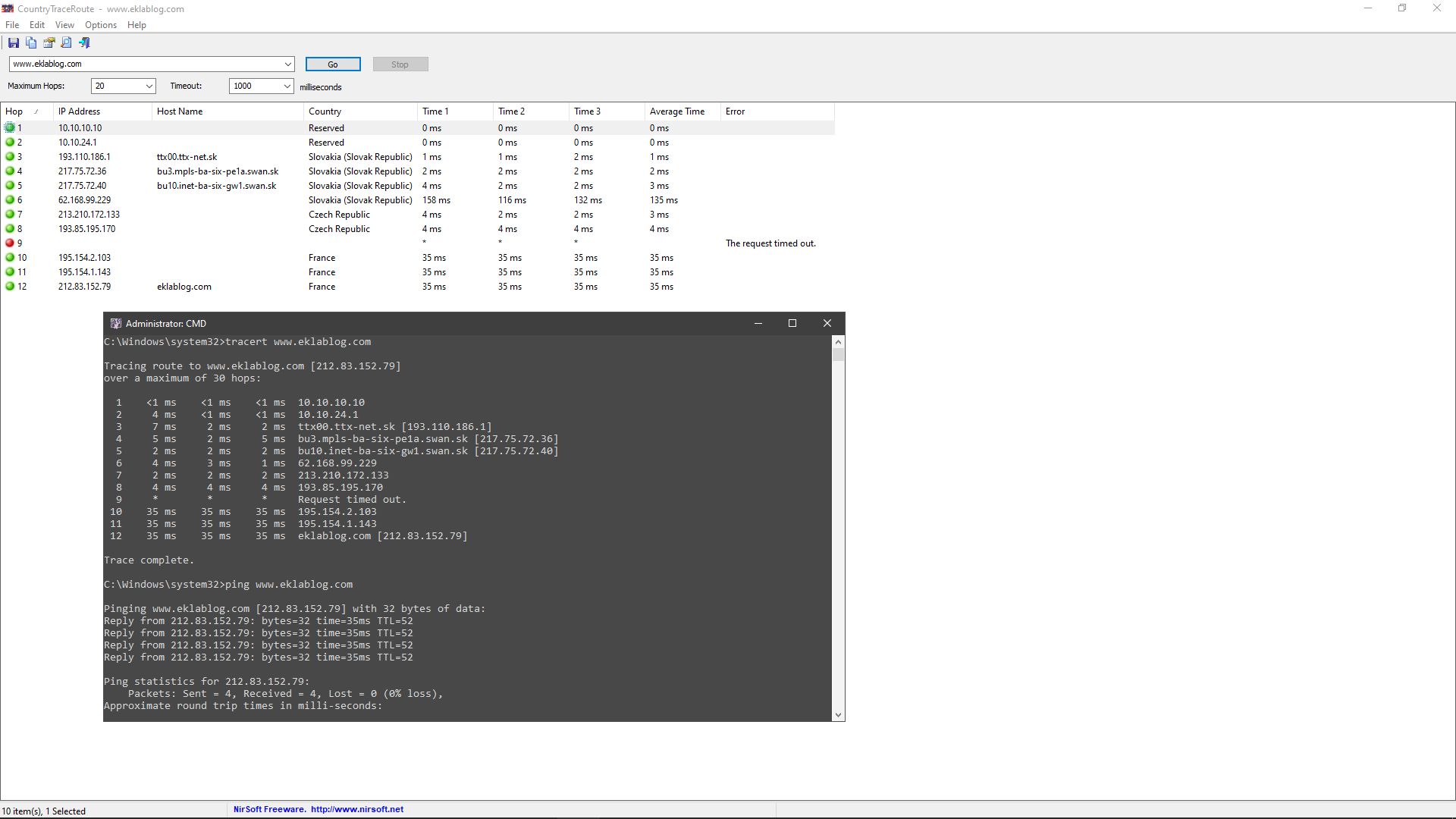Select host name bu10.inet-ba-six-gw1.swan.sk
Viewport: 1456px width, 819px height.
217,186
